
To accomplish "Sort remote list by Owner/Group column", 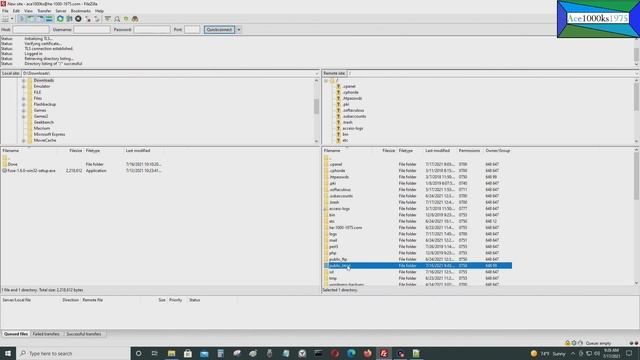I will tap(498, 151).
